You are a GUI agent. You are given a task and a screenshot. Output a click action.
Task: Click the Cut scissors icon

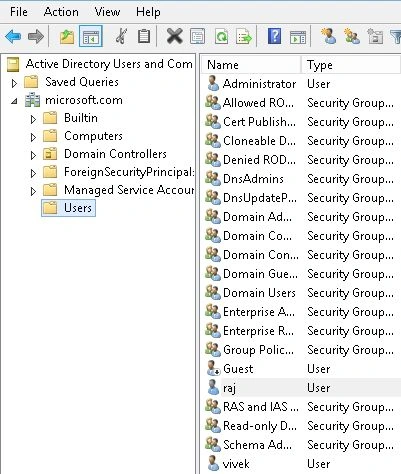point(121,36)
